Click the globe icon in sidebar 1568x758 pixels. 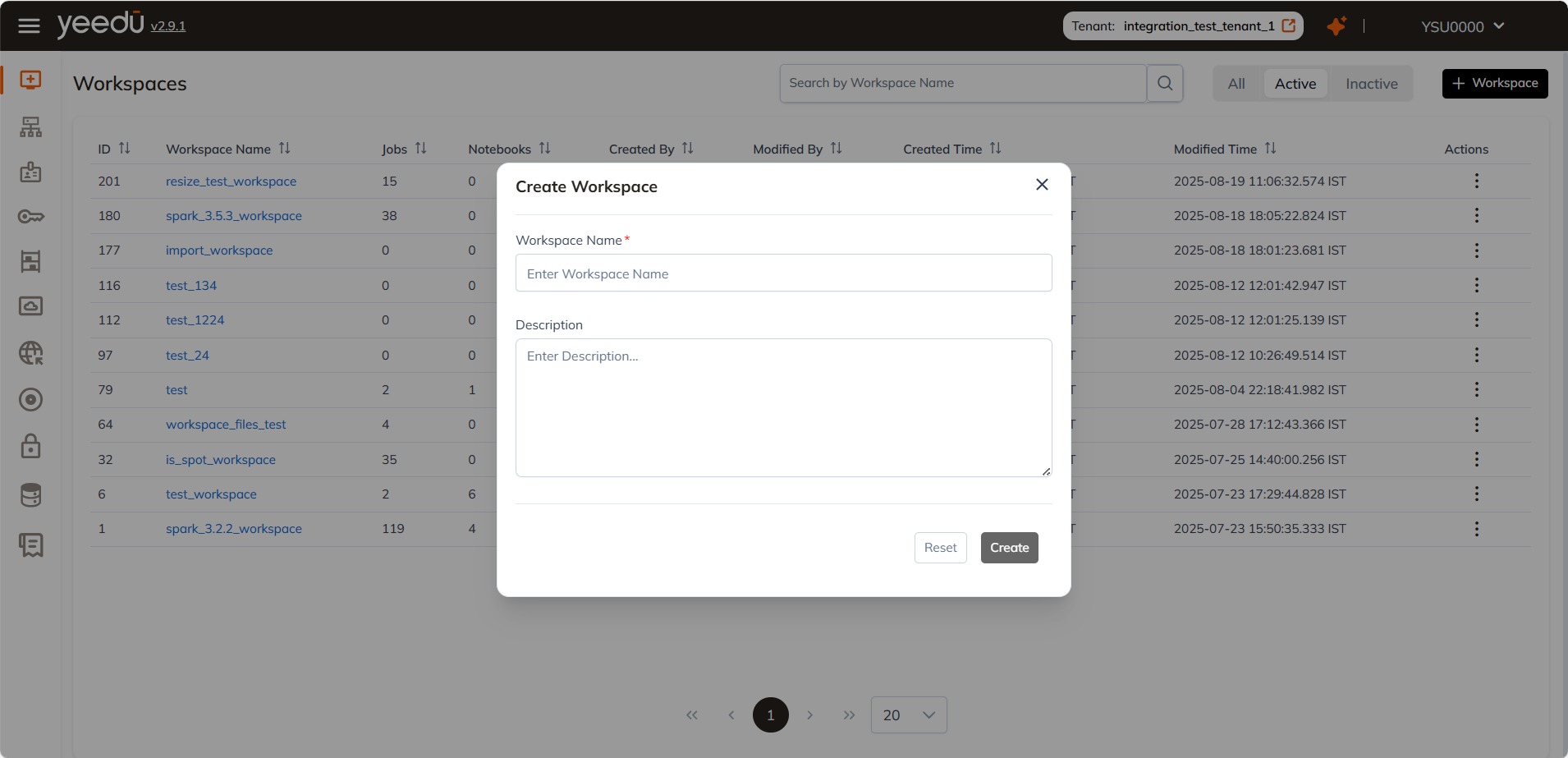pos(31,353)
